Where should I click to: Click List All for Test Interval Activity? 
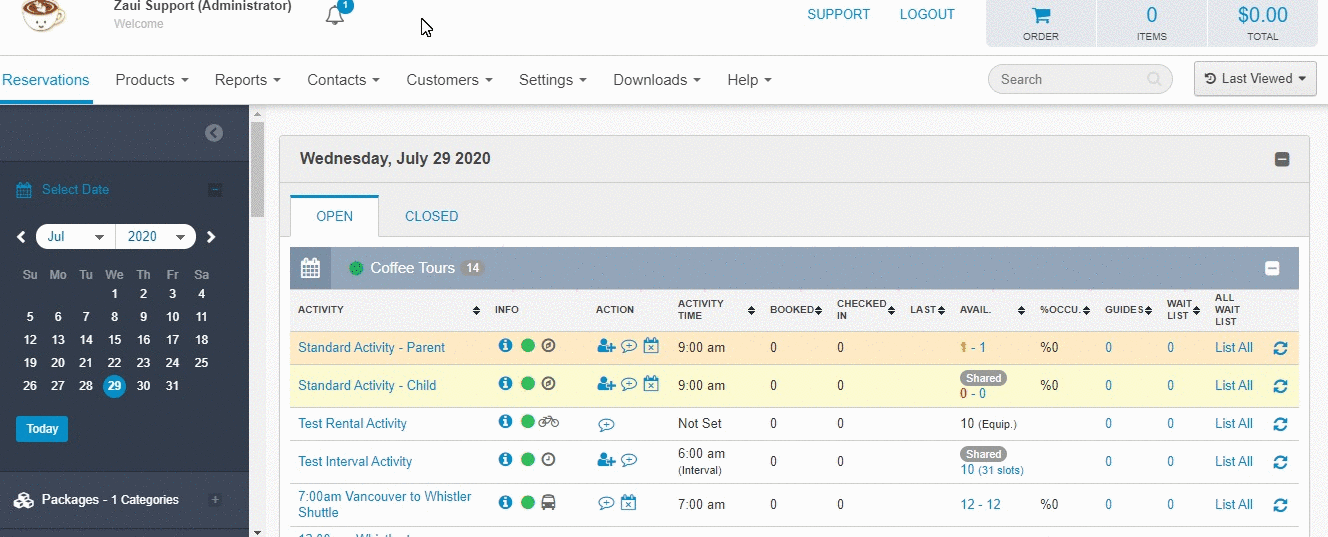[x=1233, y=462]
